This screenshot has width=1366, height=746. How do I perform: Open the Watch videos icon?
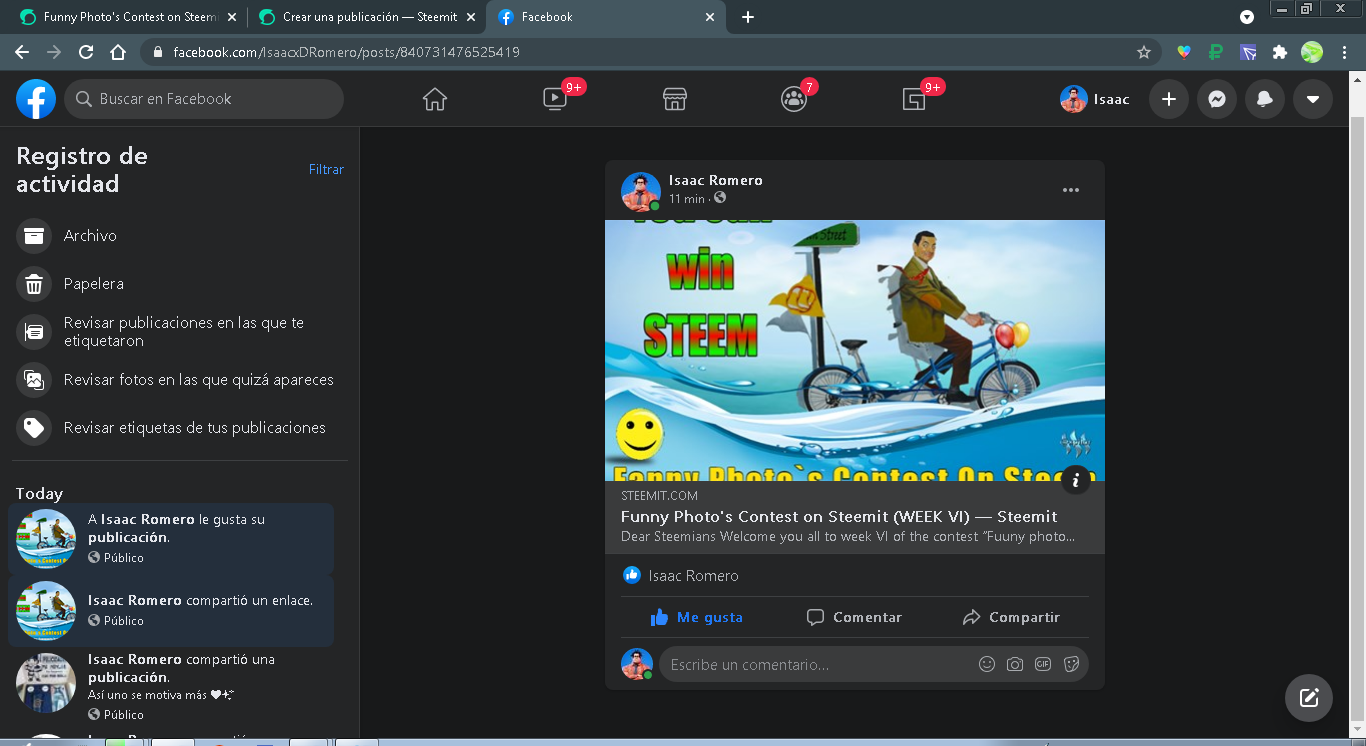(555, 99)
